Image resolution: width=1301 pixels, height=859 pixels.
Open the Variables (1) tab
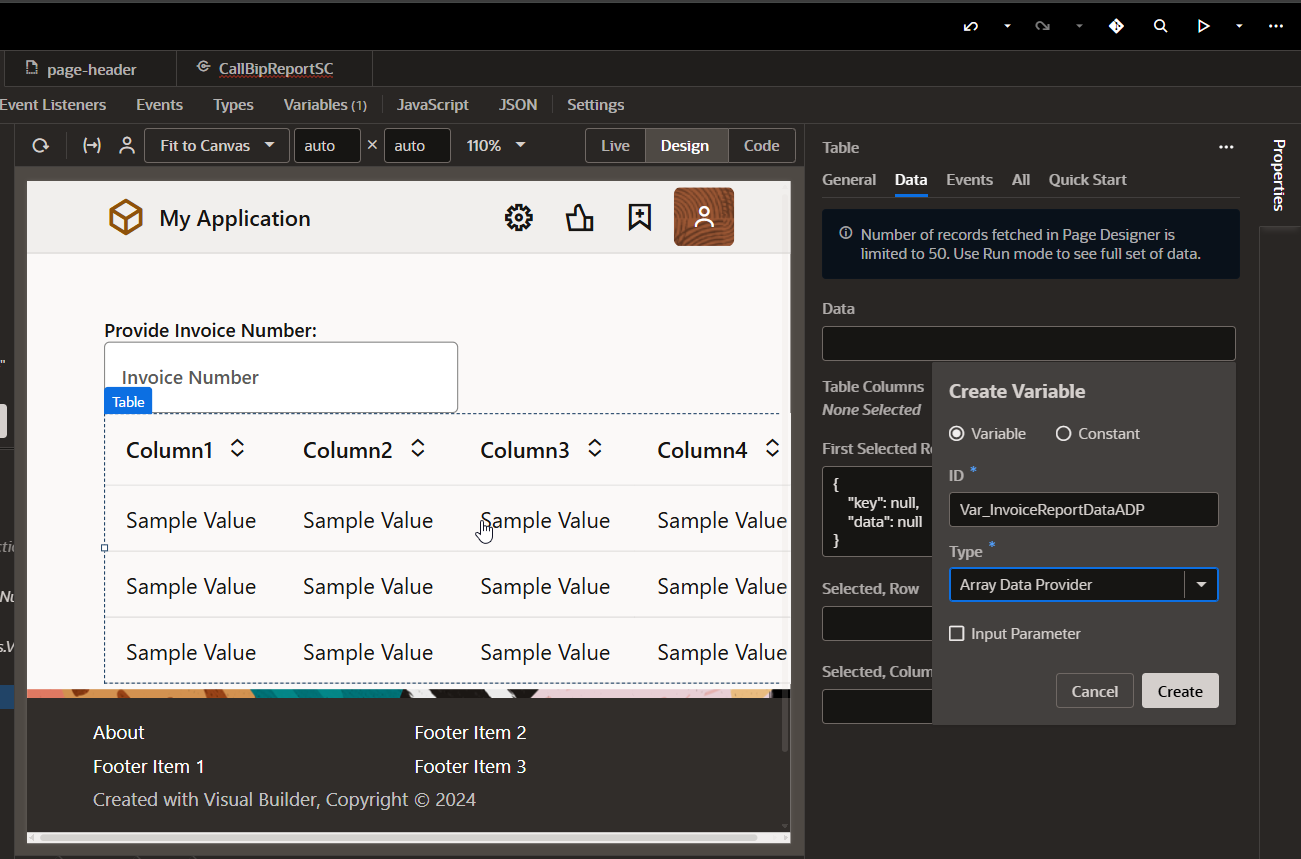click(x=325, y=104)
